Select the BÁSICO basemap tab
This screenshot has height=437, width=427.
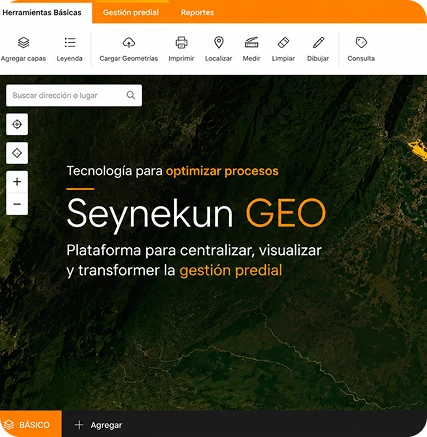point(31,424)
